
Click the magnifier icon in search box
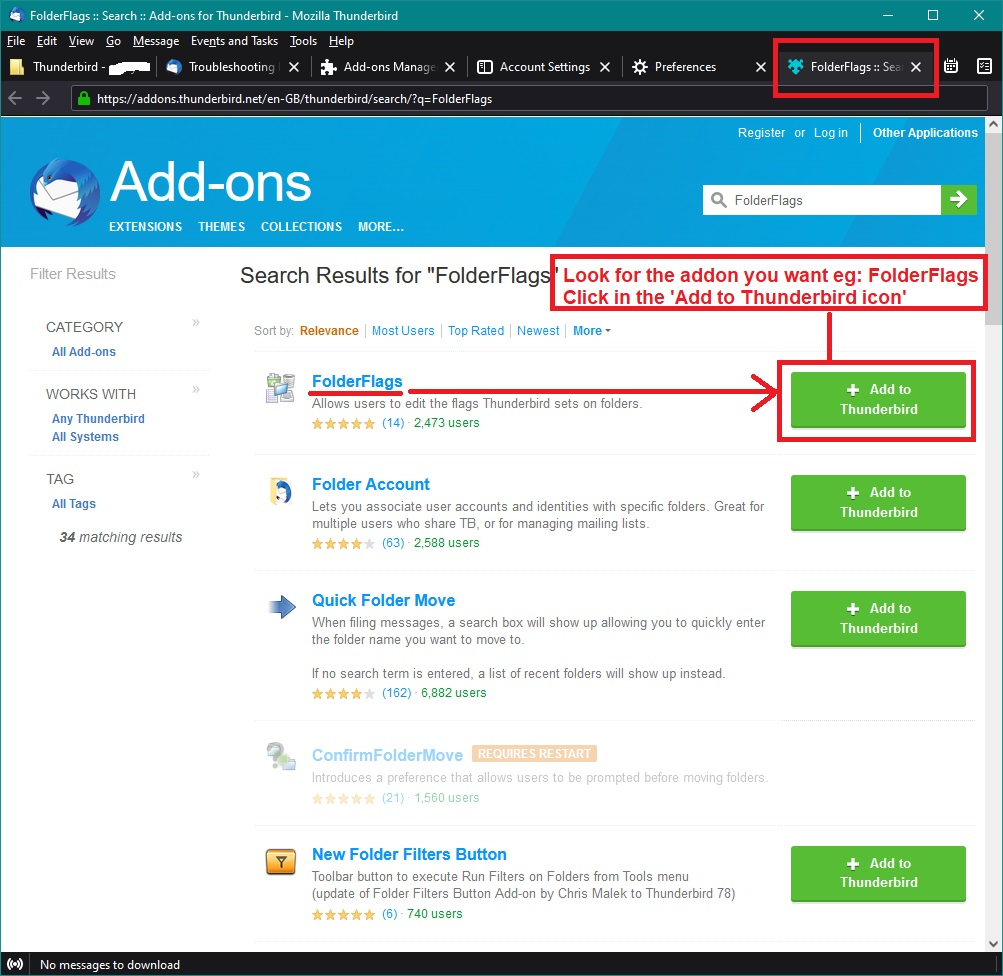pos(718,200)
